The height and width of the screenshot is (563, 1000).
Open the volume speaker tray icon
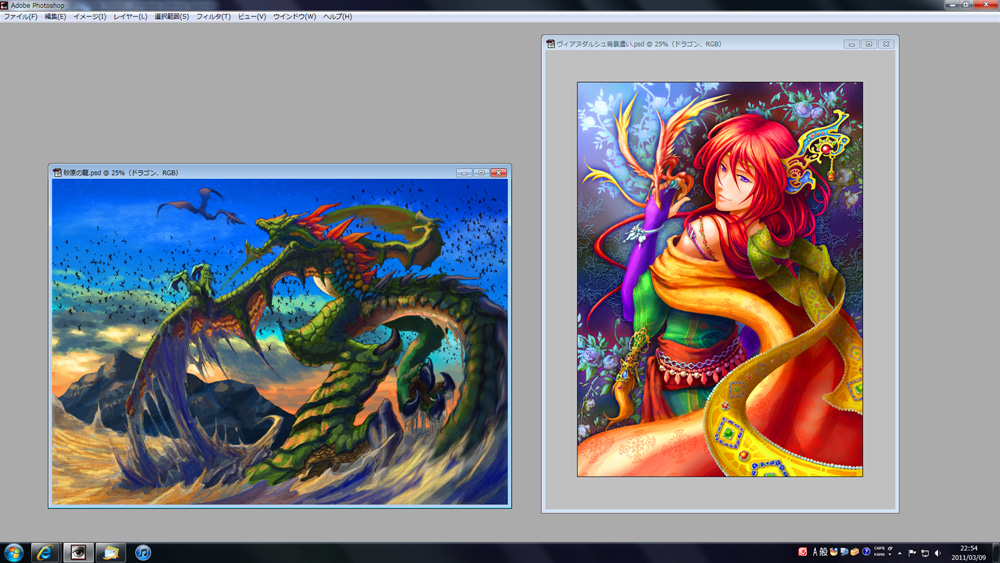pyautogui.click(x=938, y=553)
